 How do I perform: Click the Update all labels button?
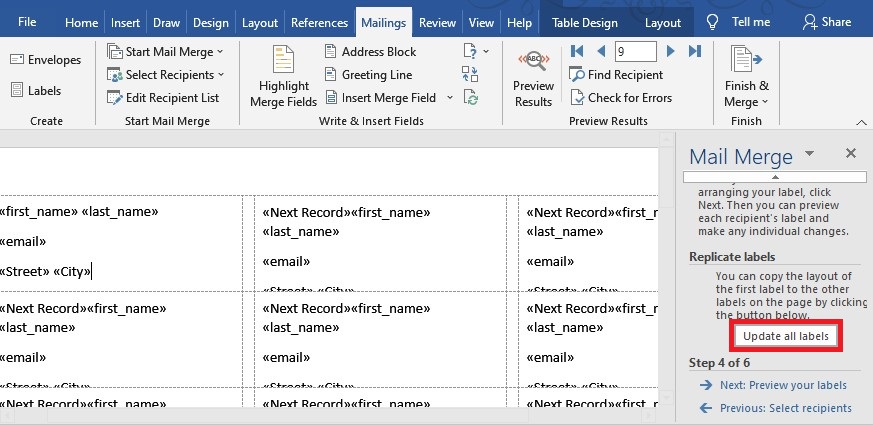click(786, 336)
